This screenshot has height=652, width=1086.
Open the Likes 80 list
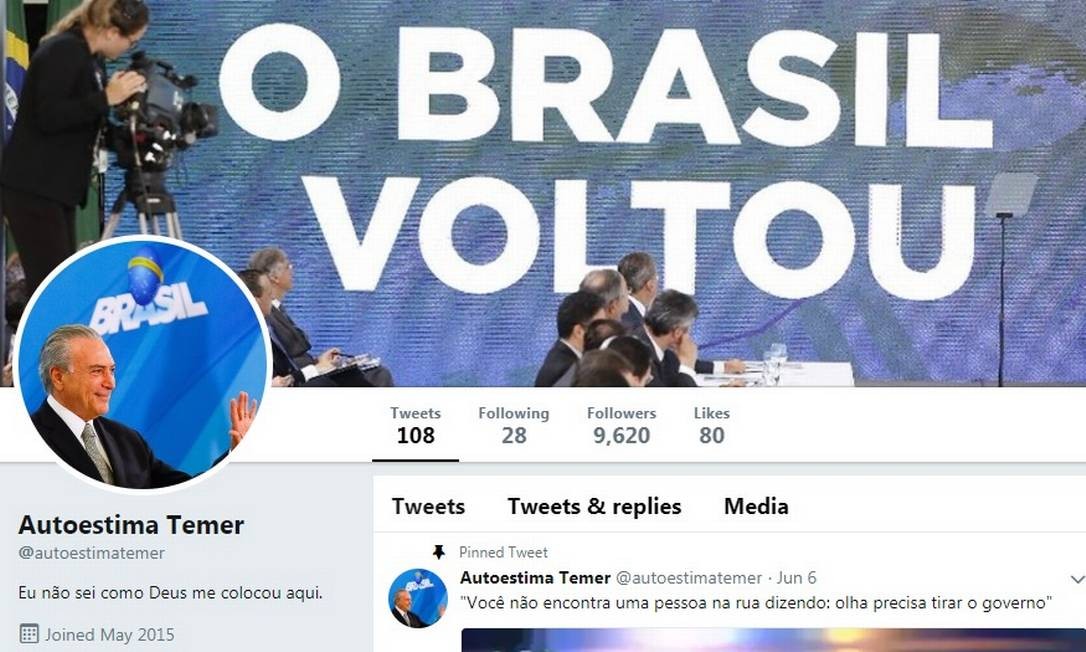(711, 425)
